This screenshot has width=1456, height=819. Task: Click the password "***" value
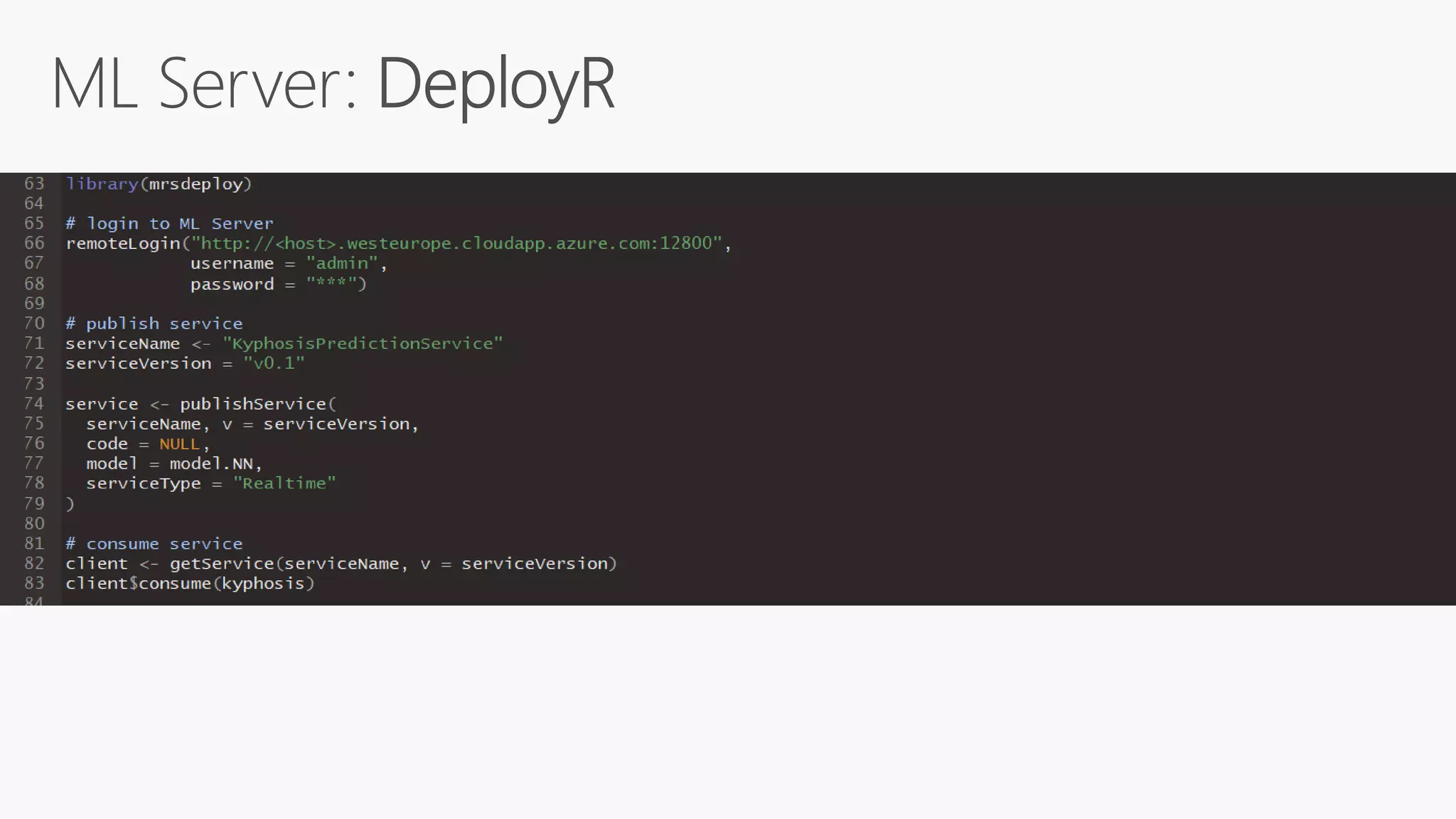click(331, 284)
